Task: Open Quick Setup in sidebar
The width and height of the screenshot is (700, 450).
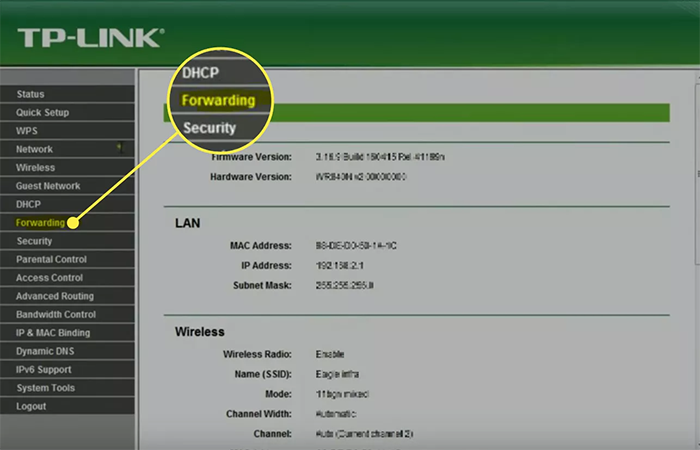Action: coord(43,113)
